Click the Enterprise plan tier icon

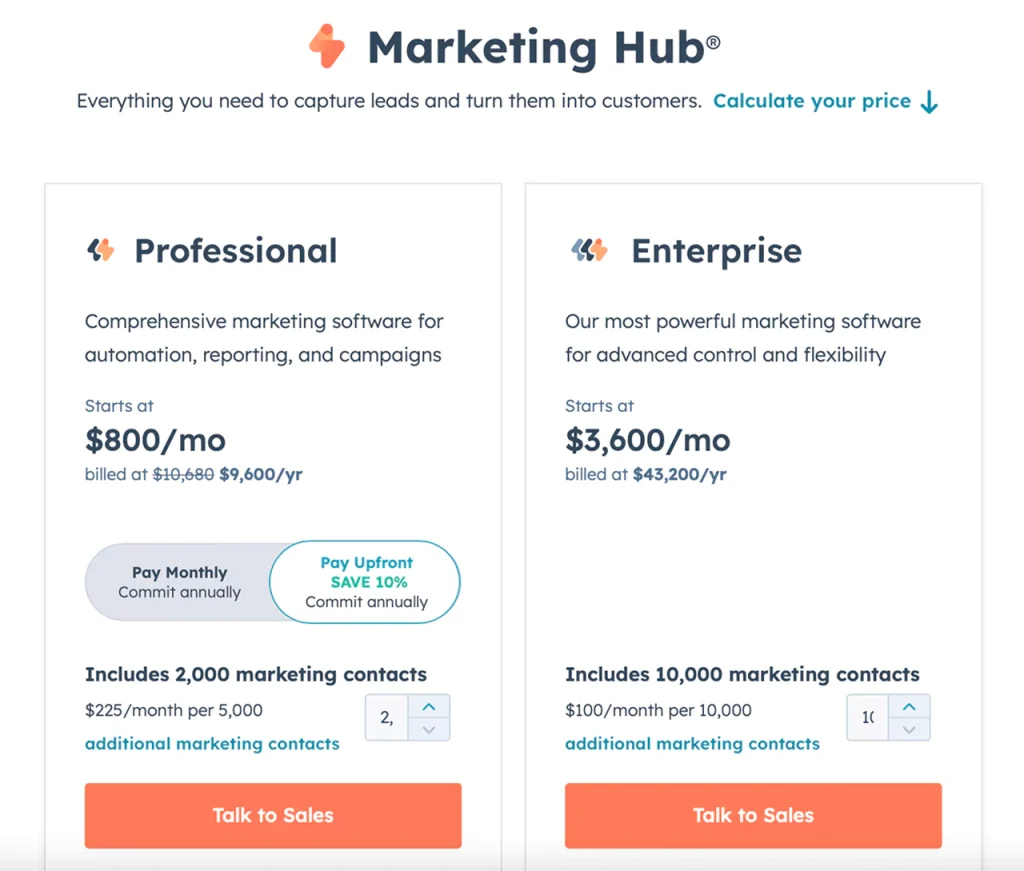pyautogui.click(x=589, y=250)
